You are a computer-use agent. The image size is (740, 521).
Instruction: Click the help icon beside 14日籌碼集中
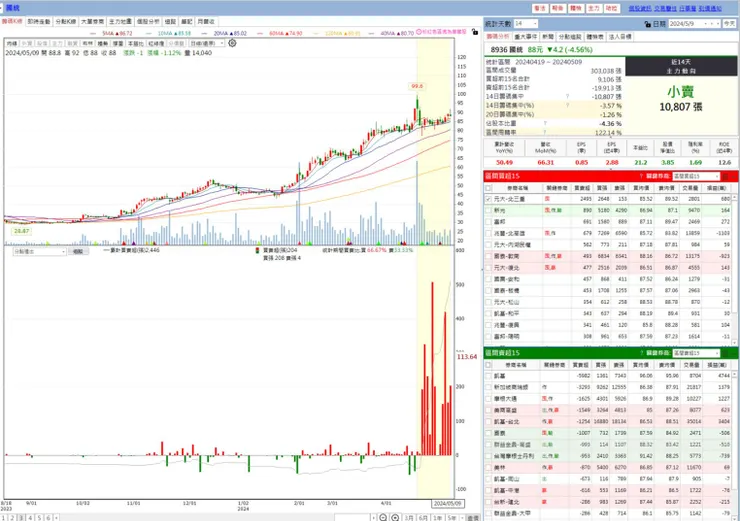tap(567, 97)
